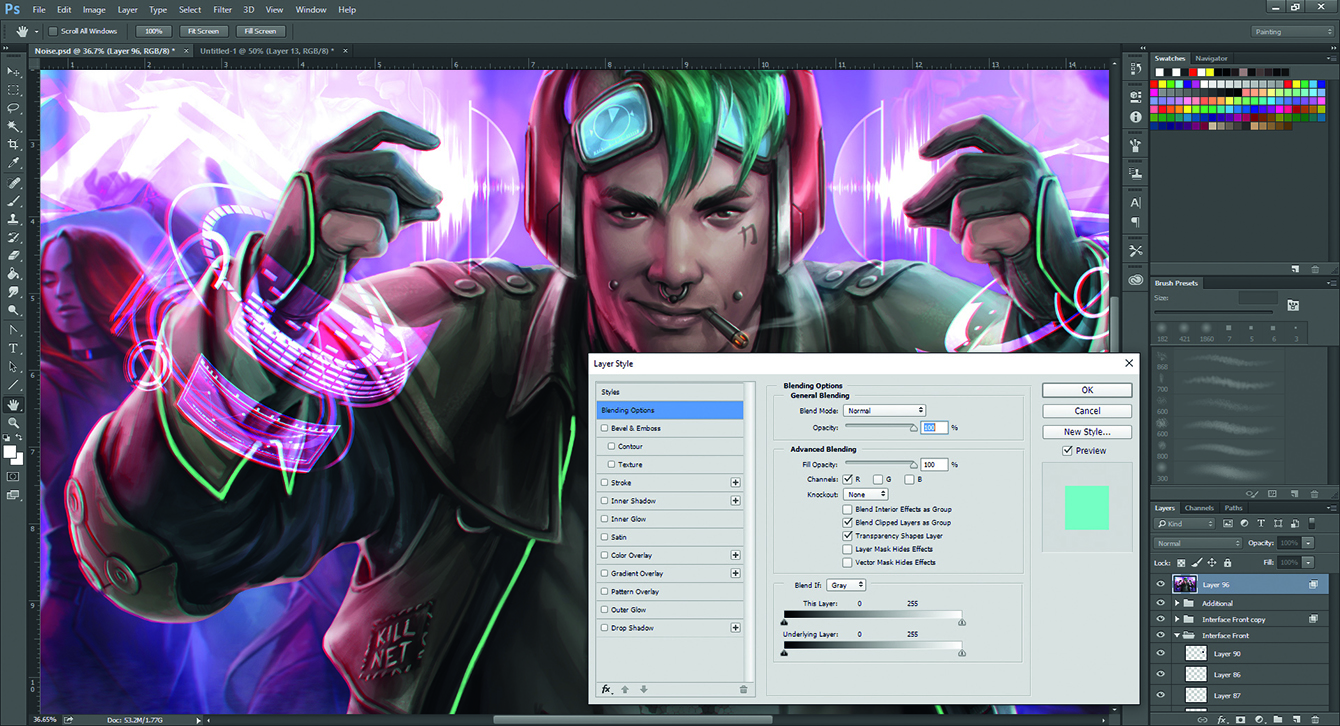1340x726 pixels.
Task: Select the Move tool
Action: pyautogui.click(x=14, y=72)
